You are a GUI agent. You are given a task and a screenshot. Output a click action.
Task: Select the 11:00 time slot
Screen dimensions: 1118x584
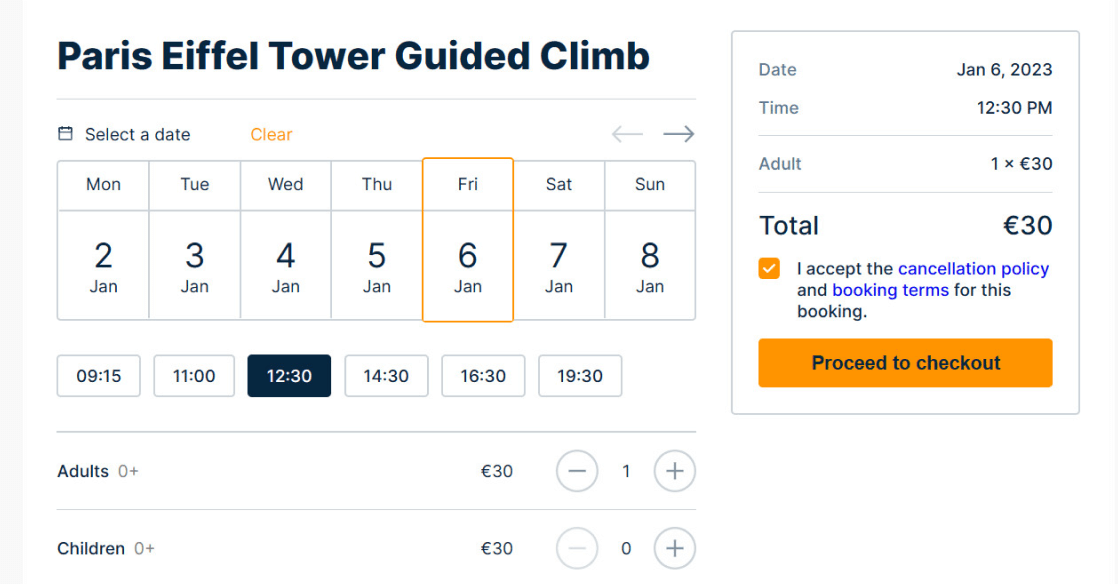[194, 376]
